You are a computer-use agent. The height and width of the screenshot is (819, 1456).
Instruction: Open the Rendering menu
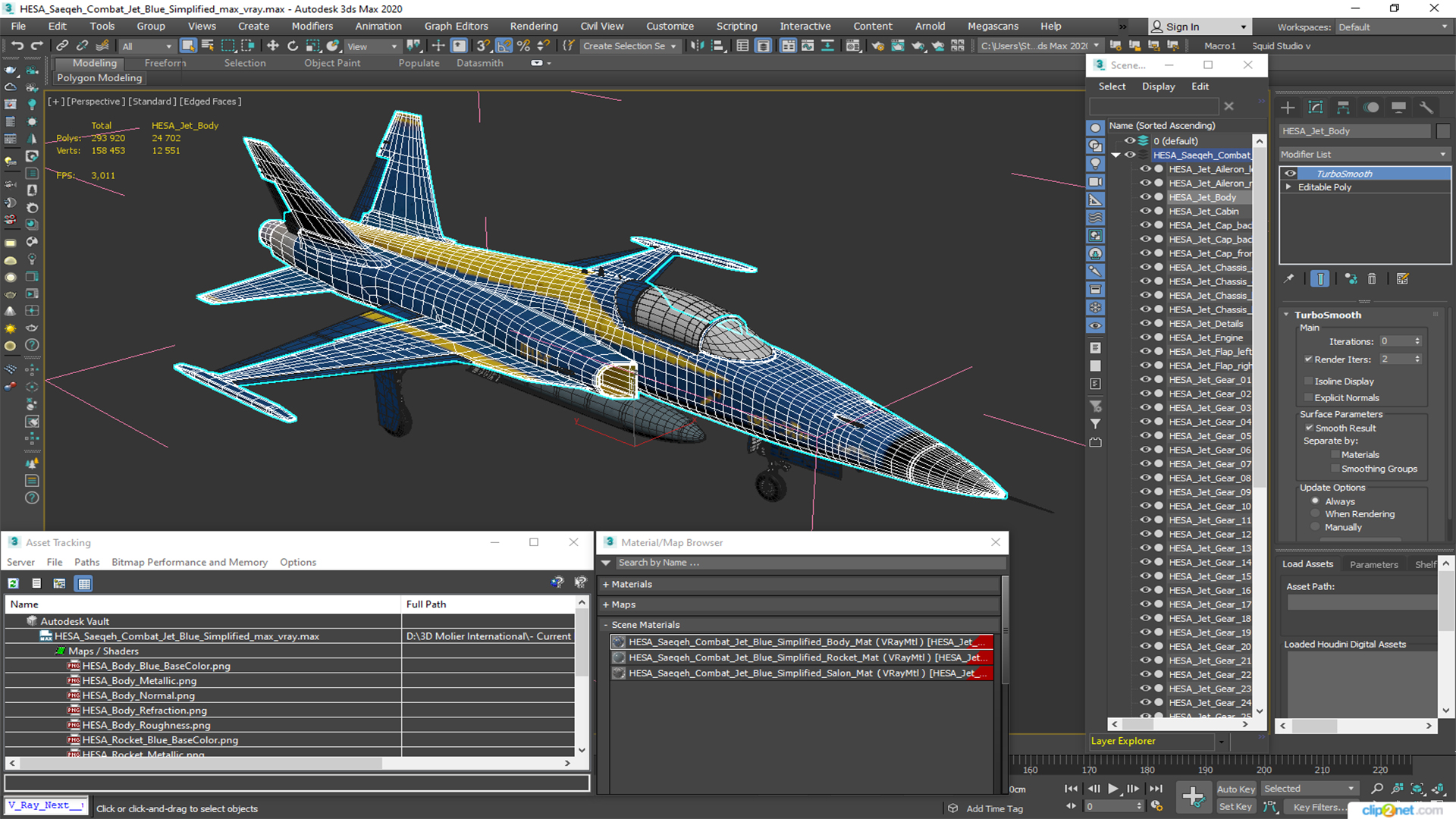[533, 27]
